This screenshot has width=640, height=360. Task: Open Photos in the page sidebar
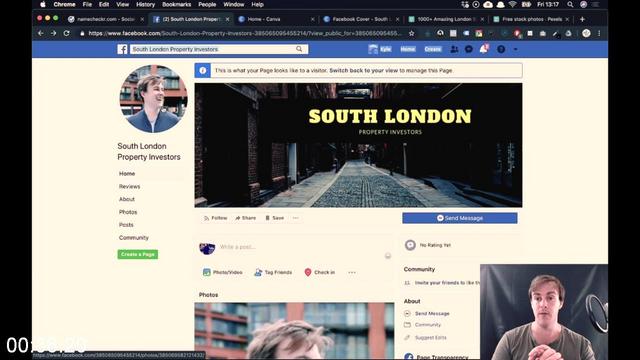tap(128, 212)
